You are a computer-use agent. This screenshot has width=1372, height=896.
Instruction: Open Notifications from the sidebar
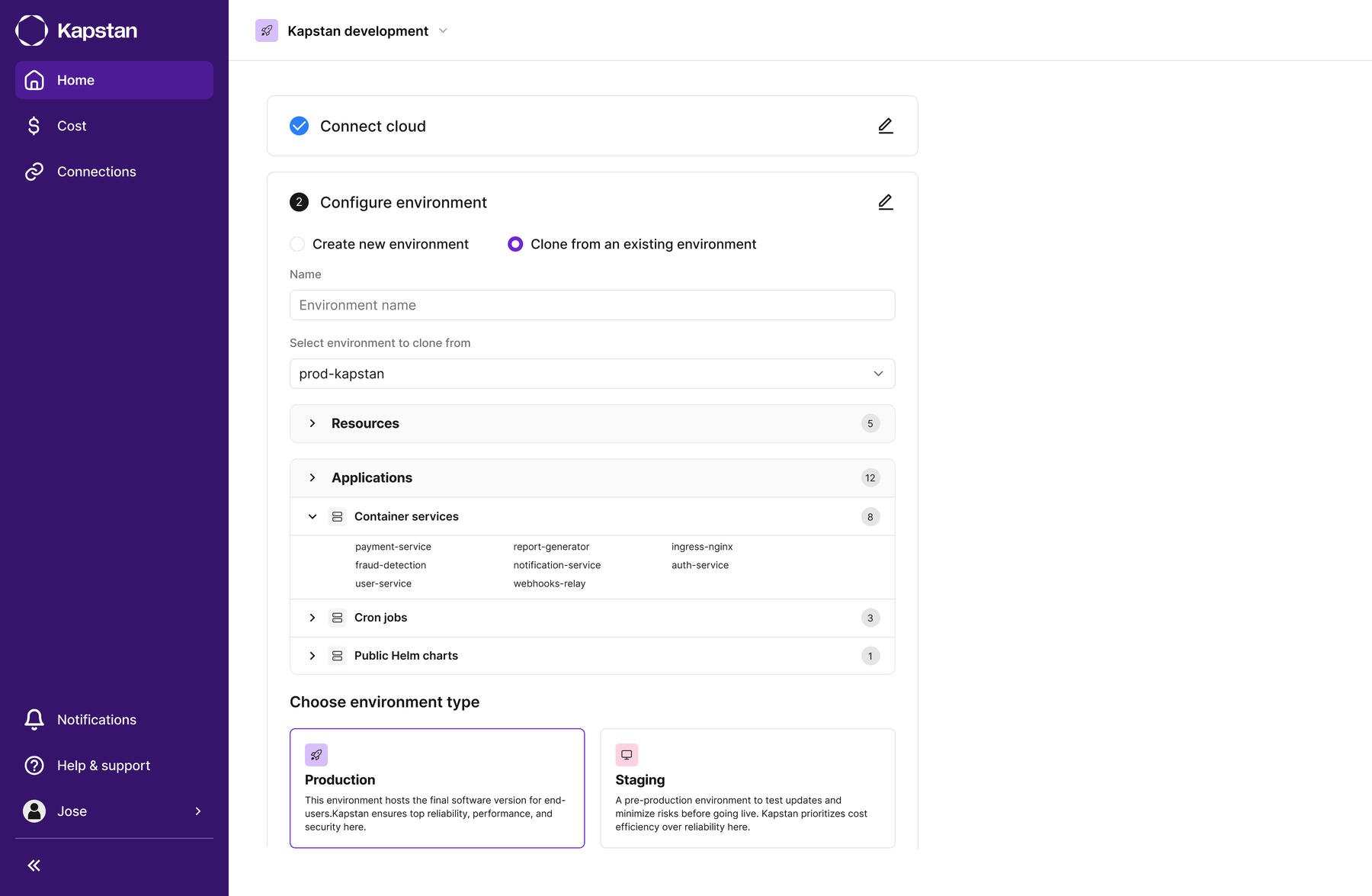114,720
